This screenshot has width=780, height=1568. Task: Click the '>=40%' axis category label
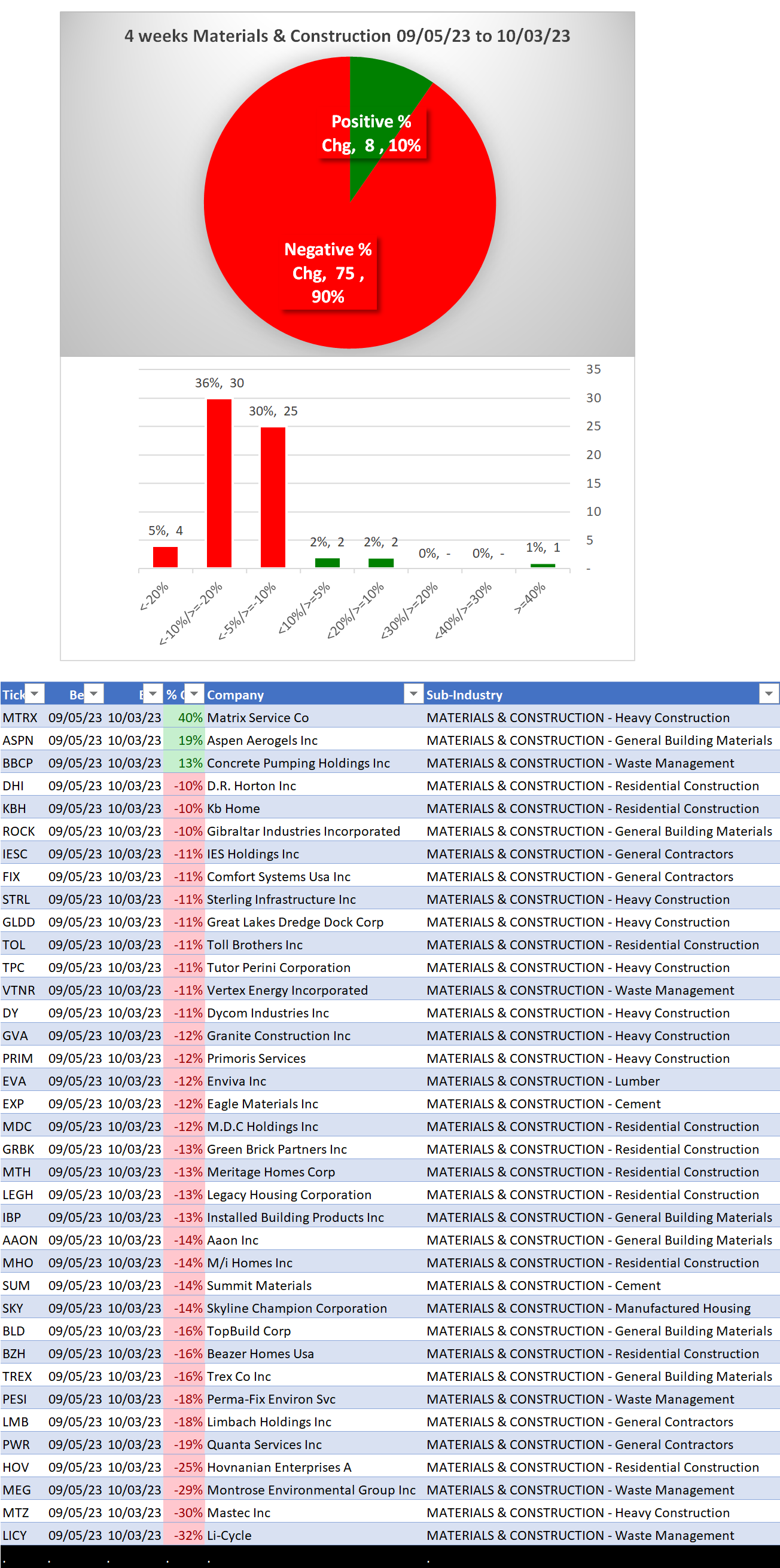point(530,598)
